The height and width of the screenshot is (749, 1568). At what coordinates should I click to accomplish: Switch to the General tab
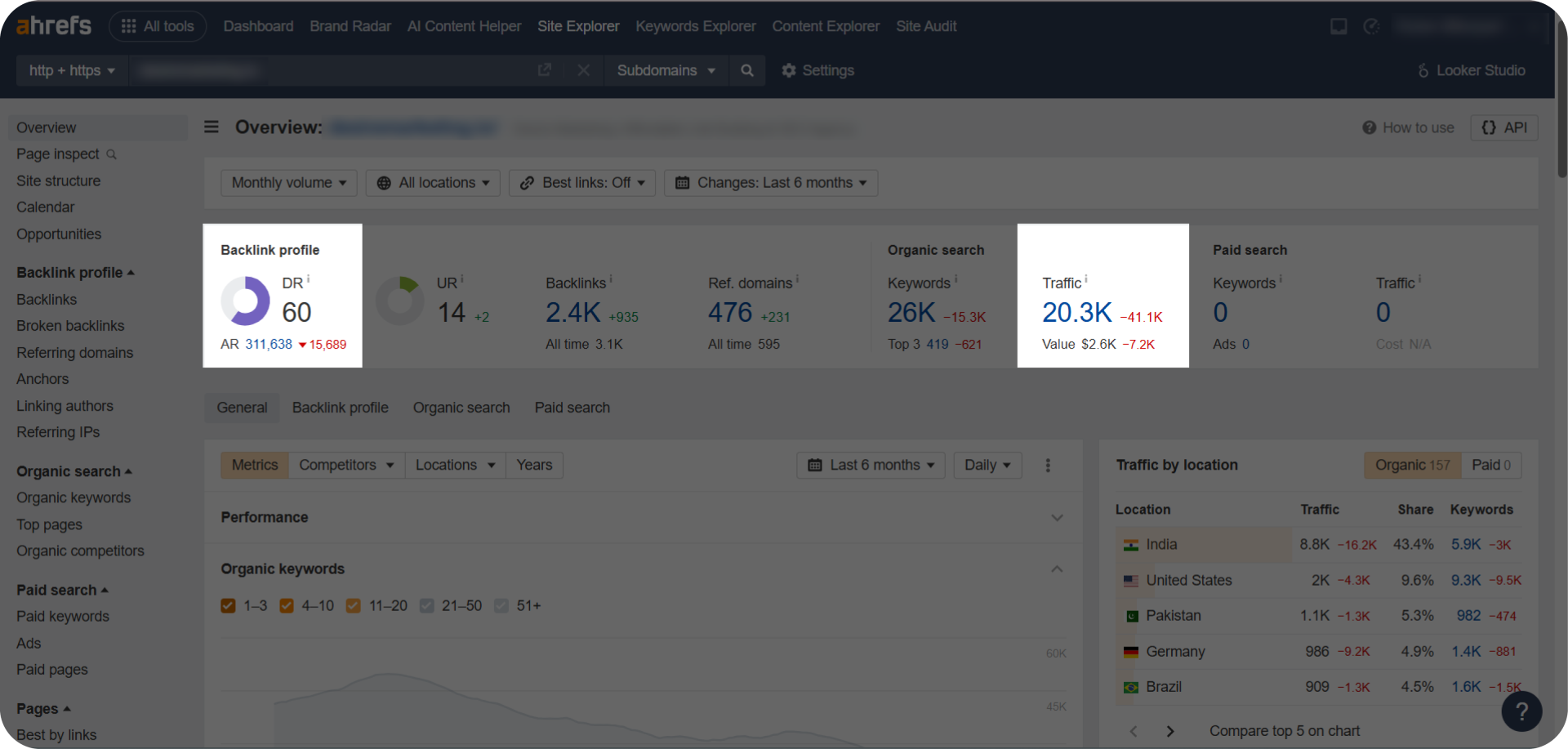pos(242,408)
